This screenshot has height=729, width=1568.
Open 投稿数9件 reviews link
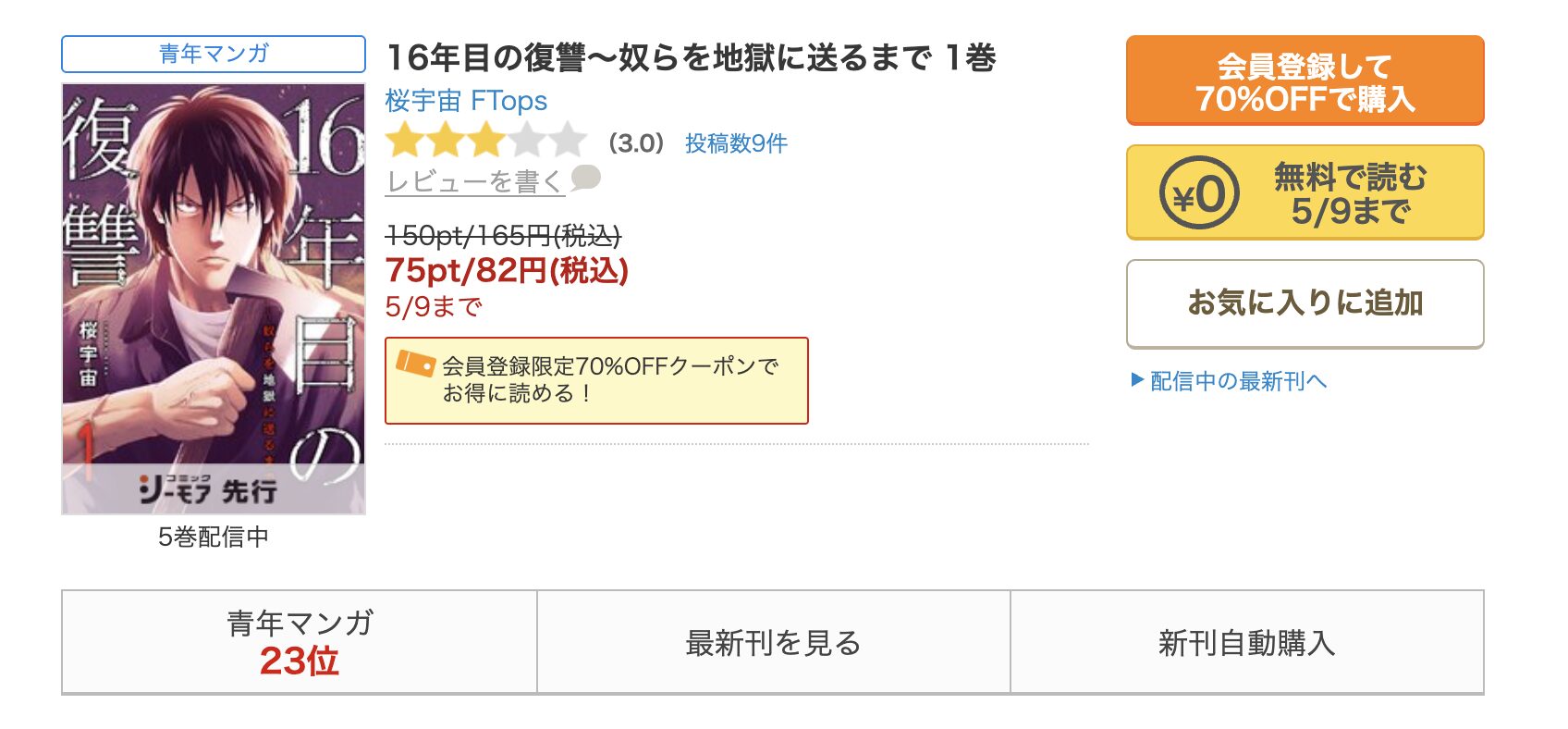tap(736, 143)
